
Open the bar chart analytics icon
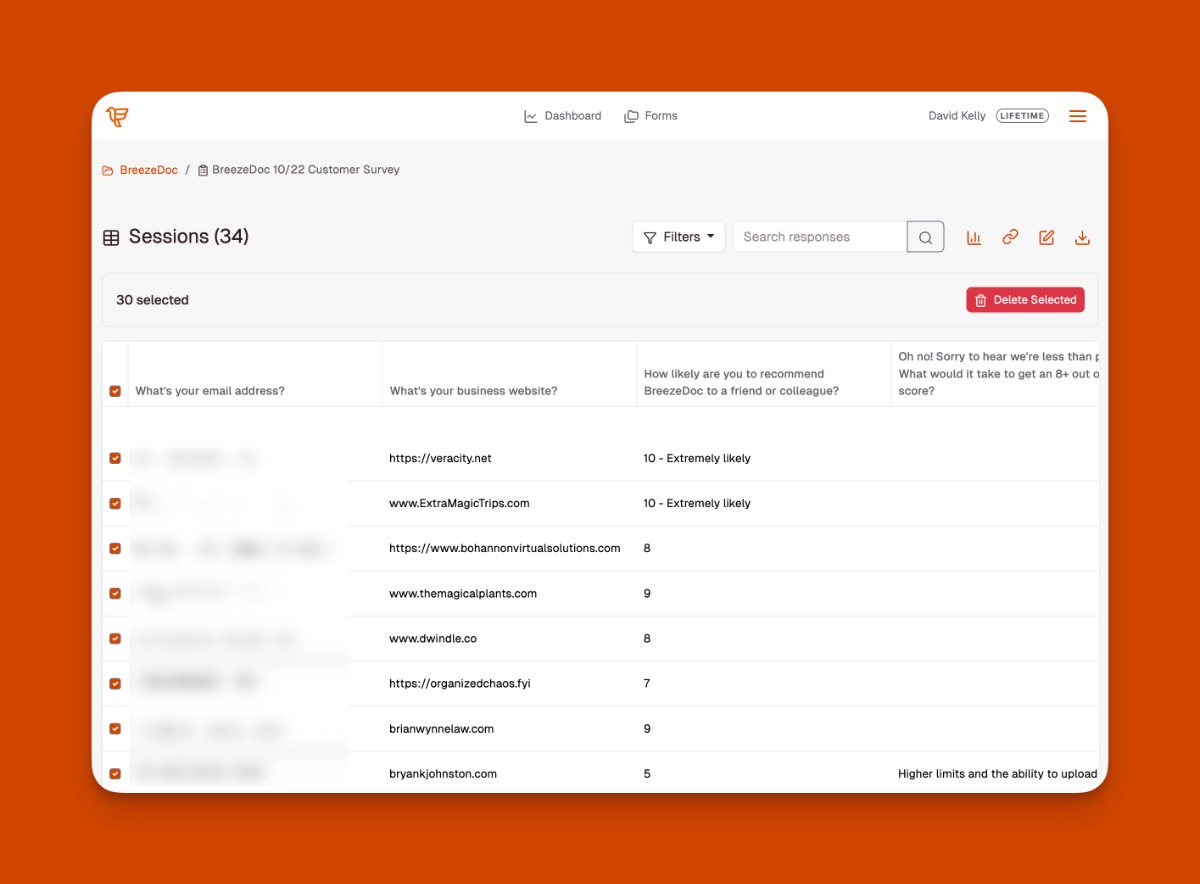973,237
